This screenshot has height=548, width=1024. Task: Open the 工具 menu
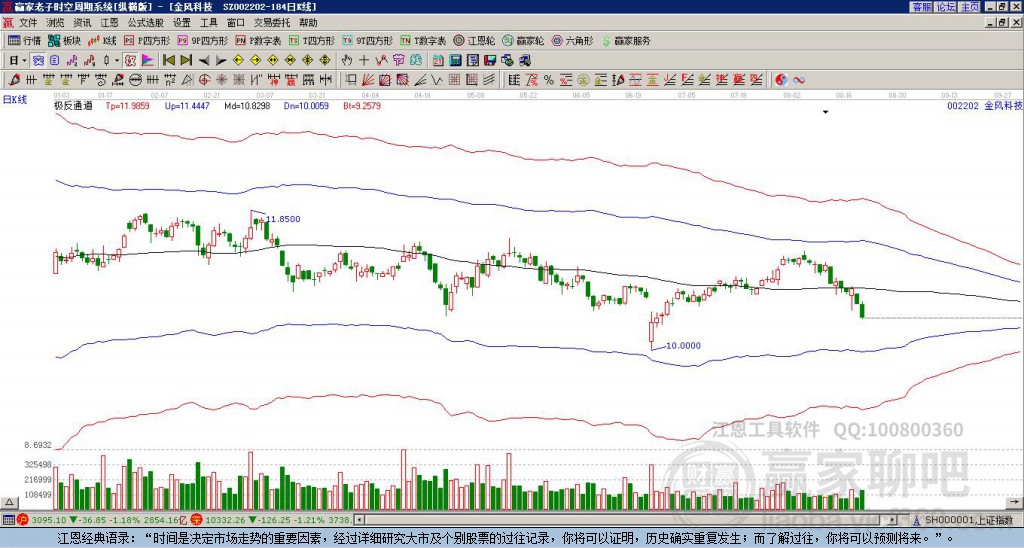208,23
